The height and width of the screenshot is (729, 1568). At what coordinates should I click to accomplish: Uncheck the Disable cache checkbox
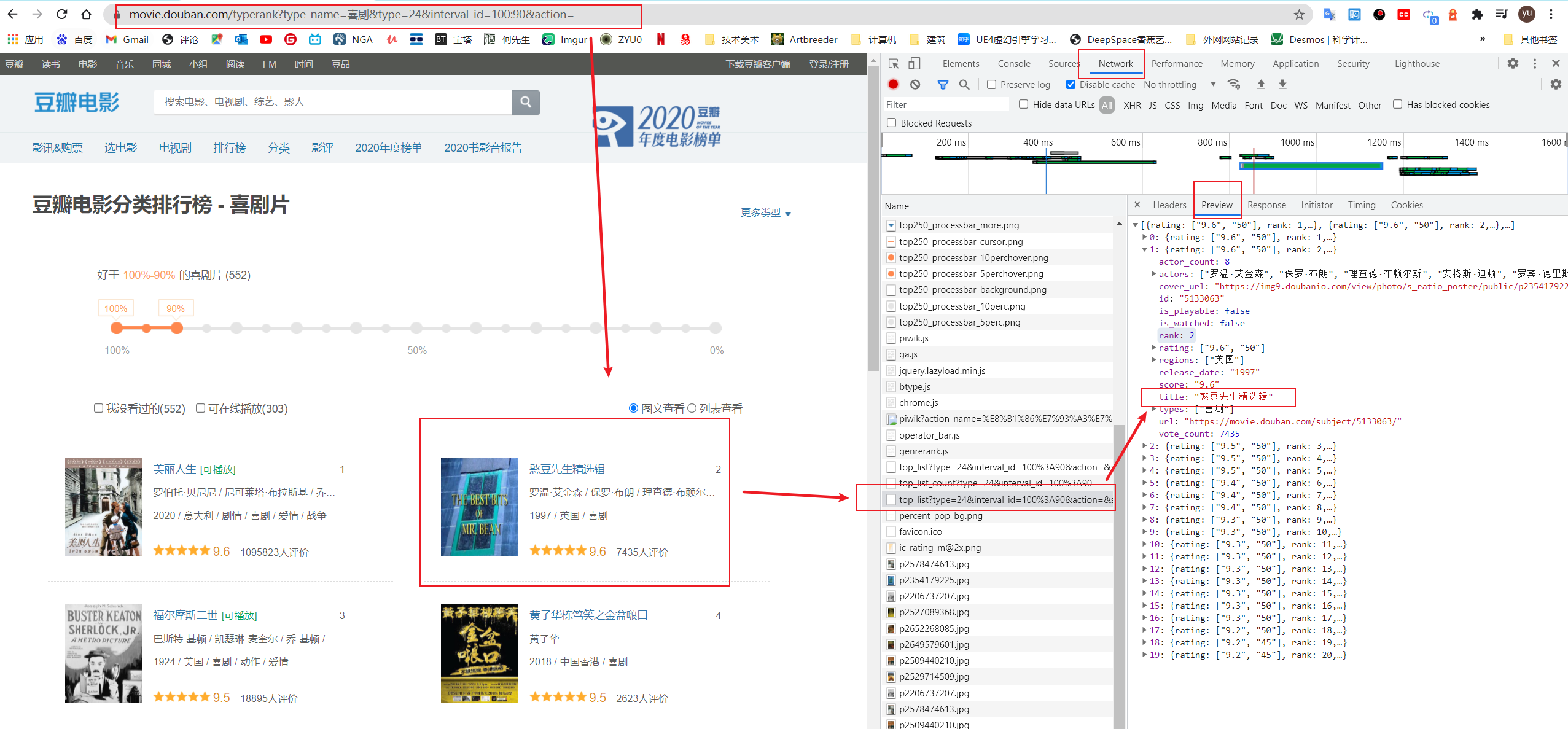(x=1071, y=84)
